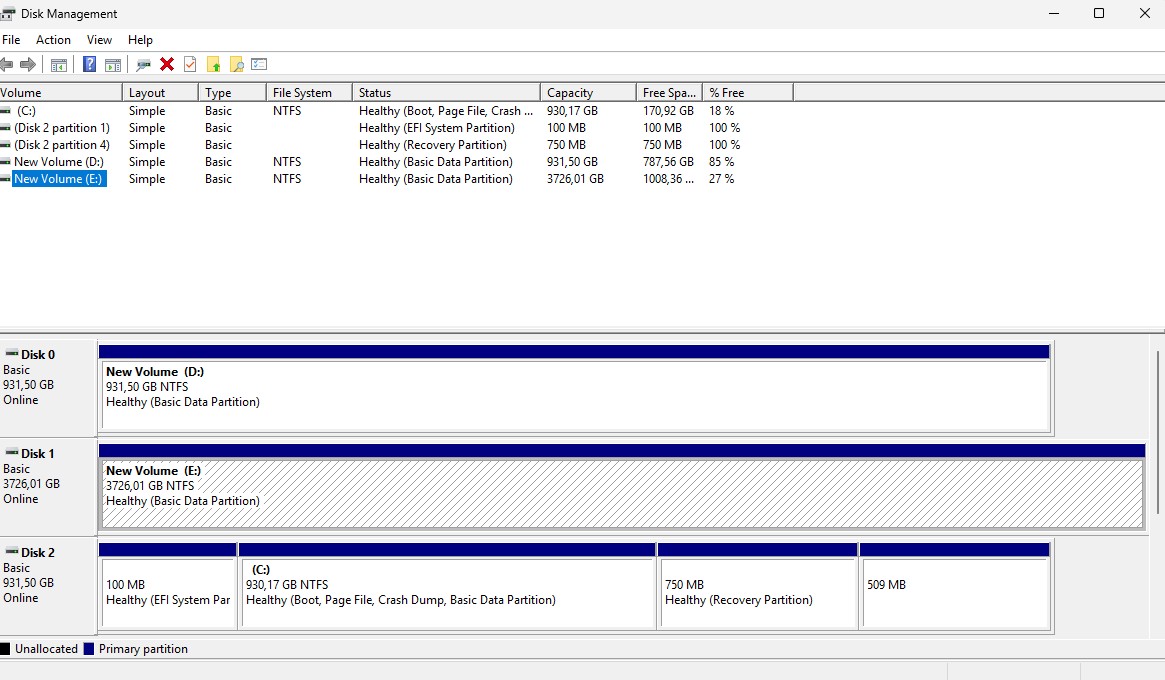Select the (C:) partition block on Disk 2

pyautogui.click(x=447, y=593)
